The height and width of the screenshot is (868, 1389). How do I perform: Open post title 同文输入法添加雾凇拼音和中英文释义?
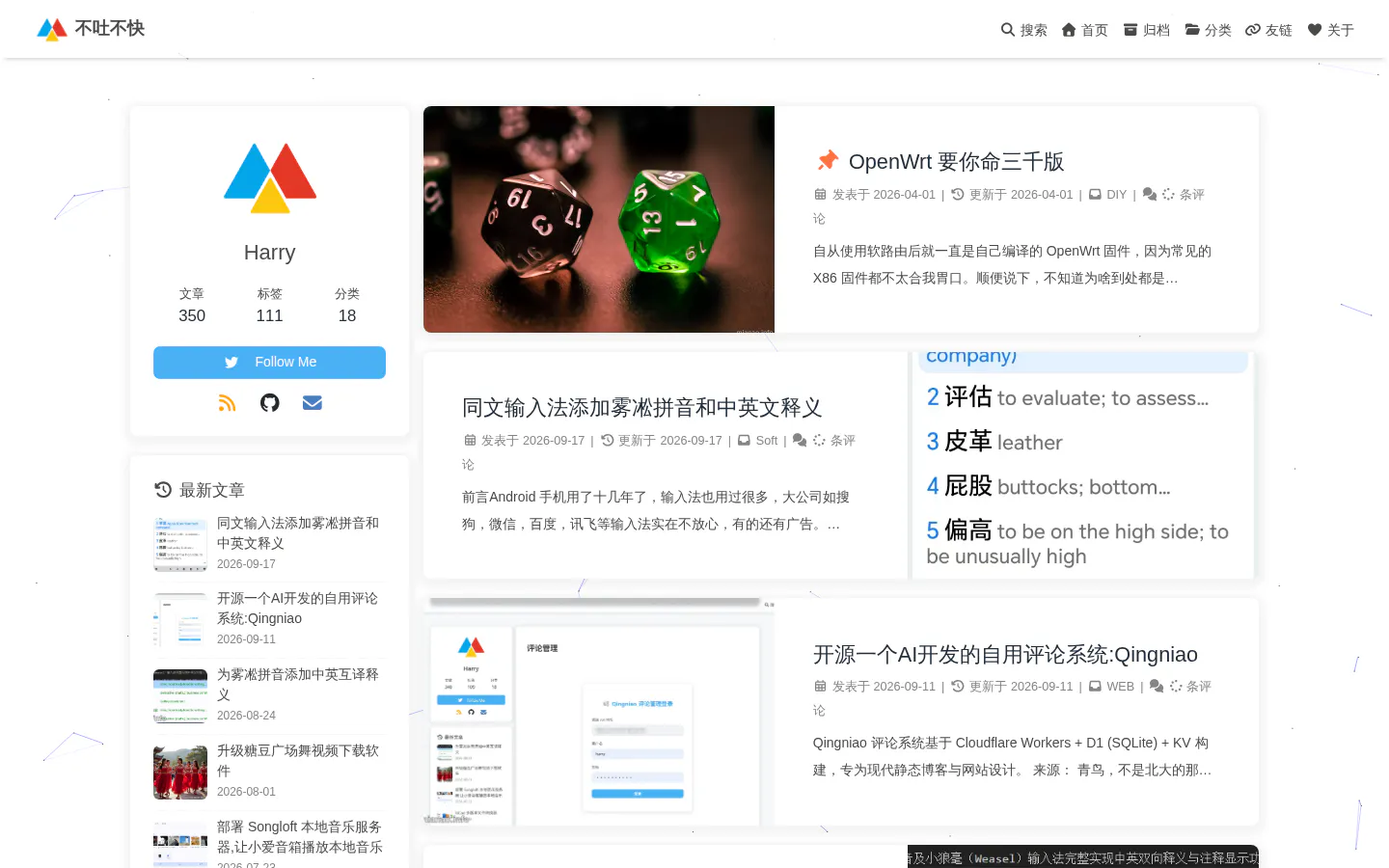[642, 408]
